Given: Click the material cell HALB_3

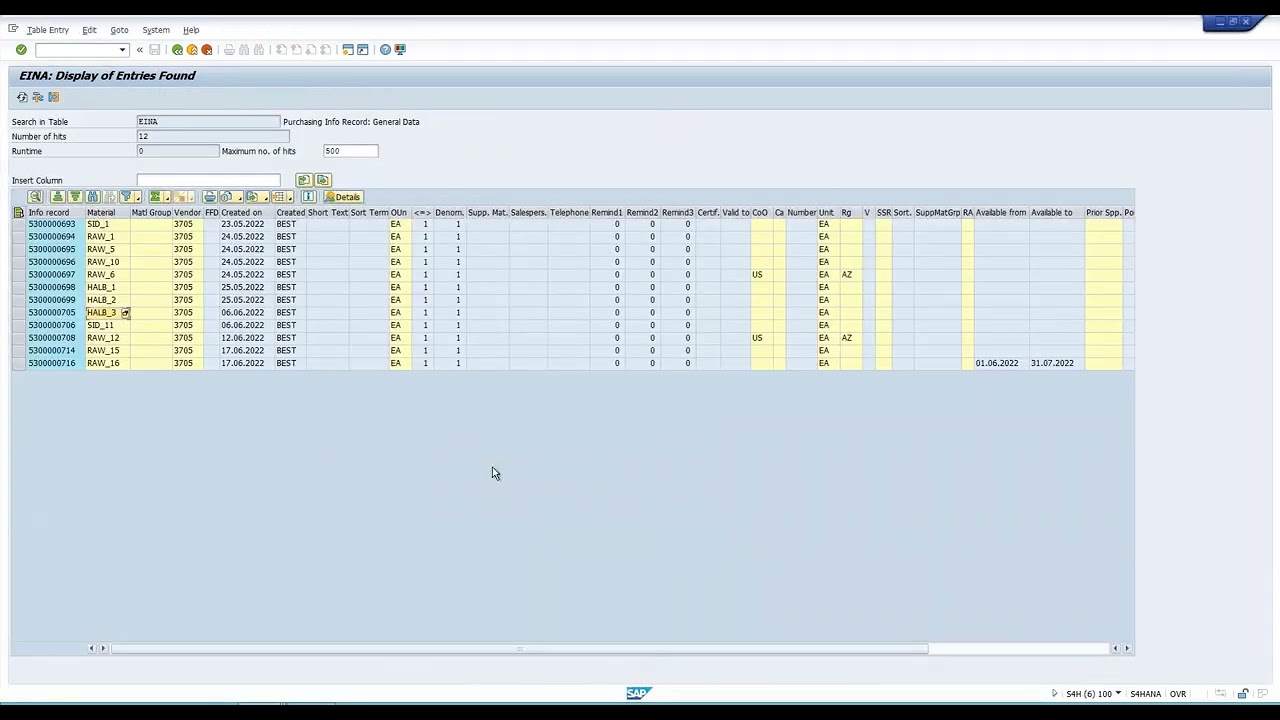Looking at the screenshot, I should [x=101, y=313].
